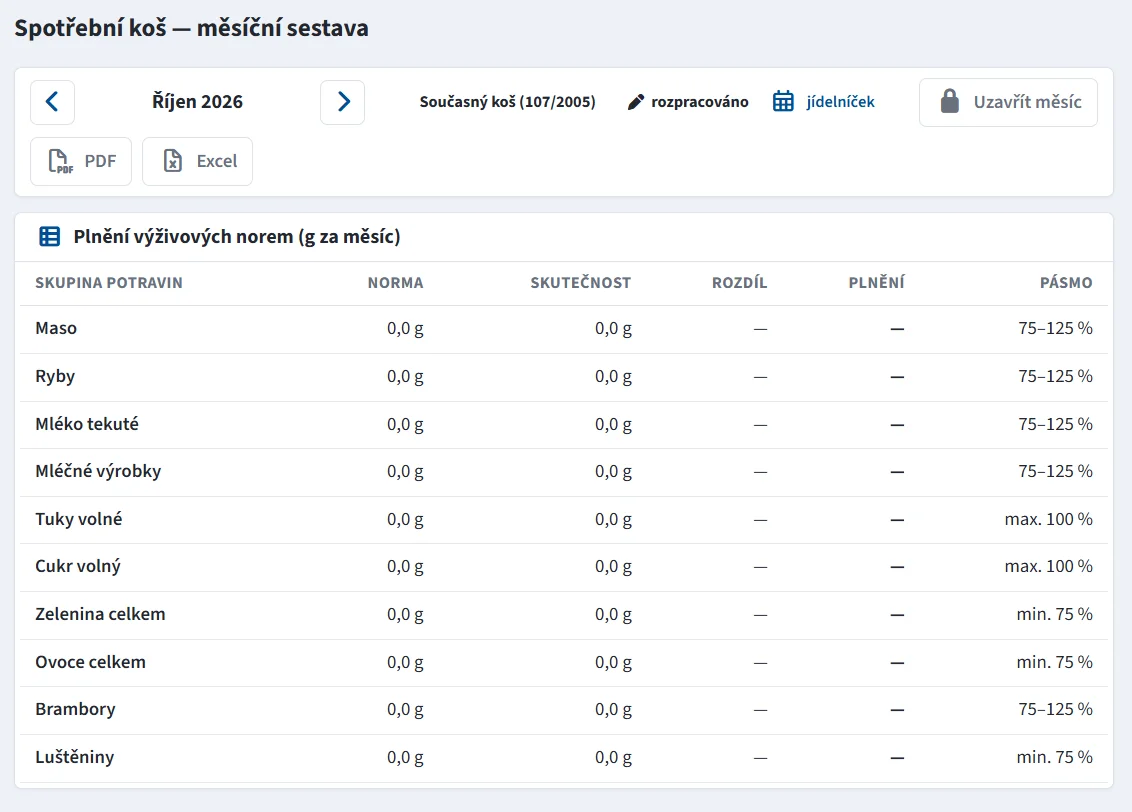This screenshot has width=1132, height=812.
Task: Click the pencil icon beside rozpracováno
Action: coord(635,102)
